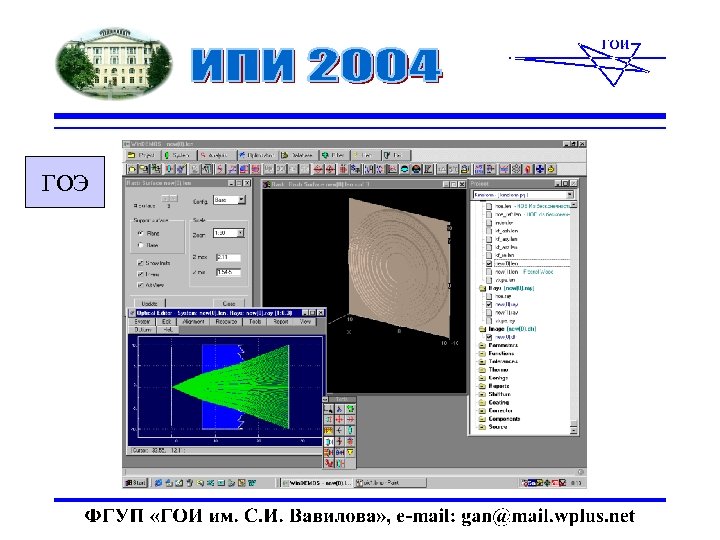Click the red right-arrow icon in Tools palette

[x=350, y=420]
